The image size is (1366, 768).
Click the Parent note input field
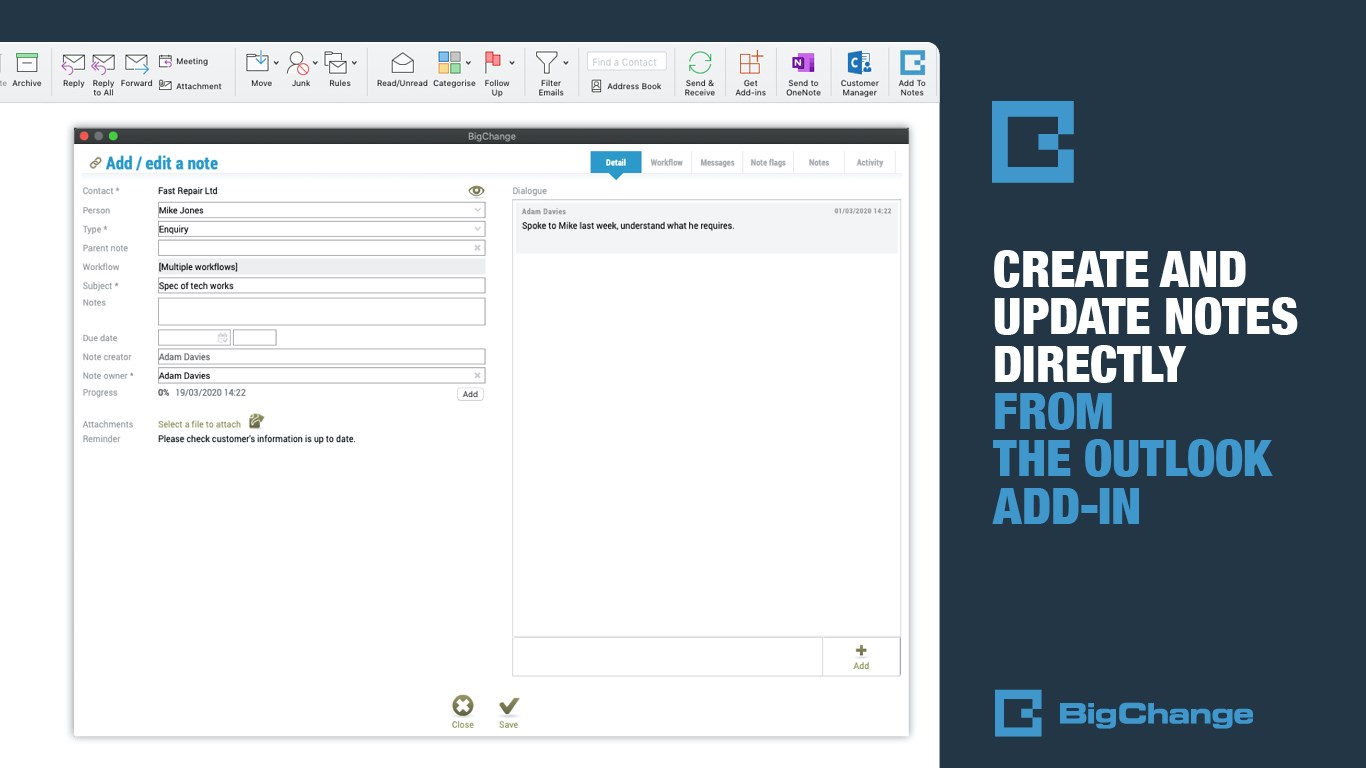pyautogui.click(x=321, y=248)
